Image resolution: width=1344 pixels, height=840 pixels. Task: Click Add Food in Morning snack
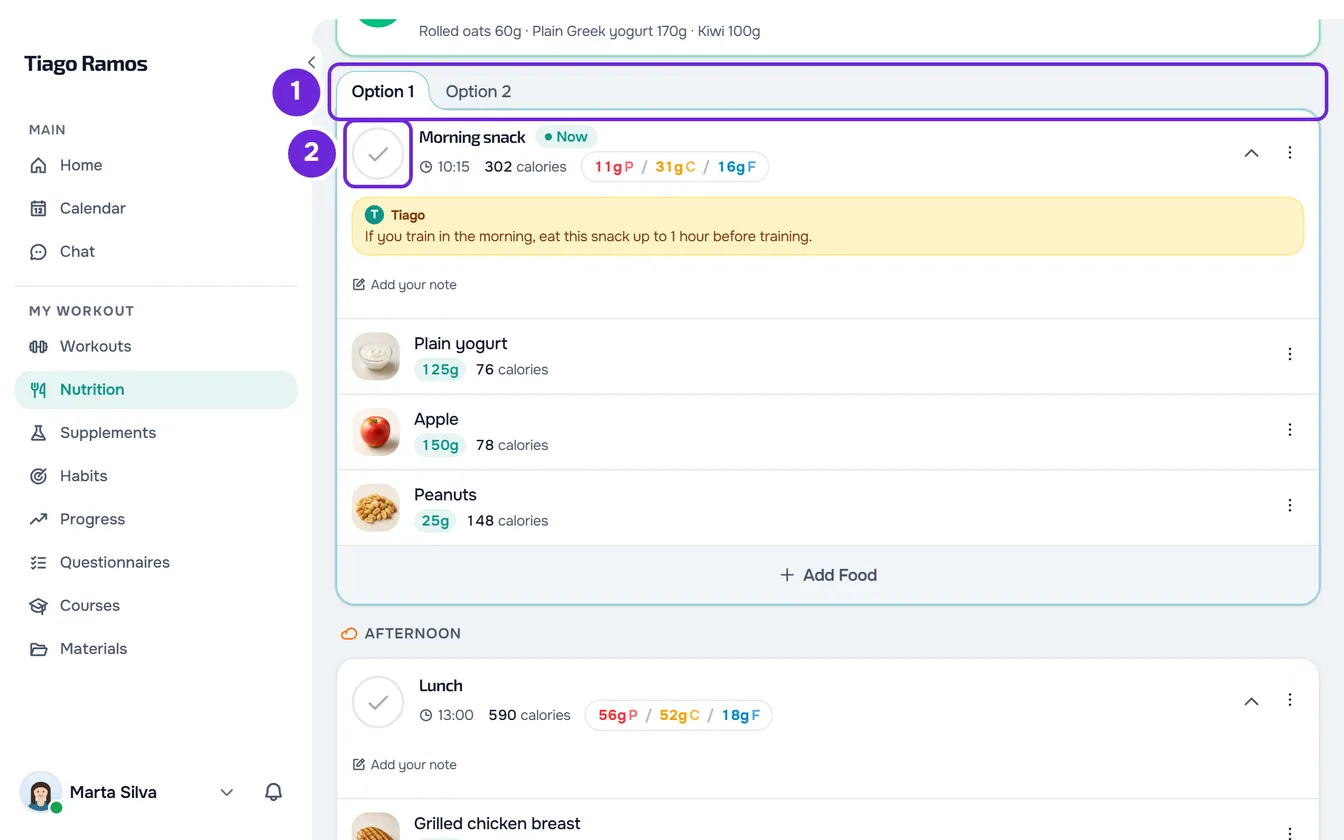coord(828,575)
